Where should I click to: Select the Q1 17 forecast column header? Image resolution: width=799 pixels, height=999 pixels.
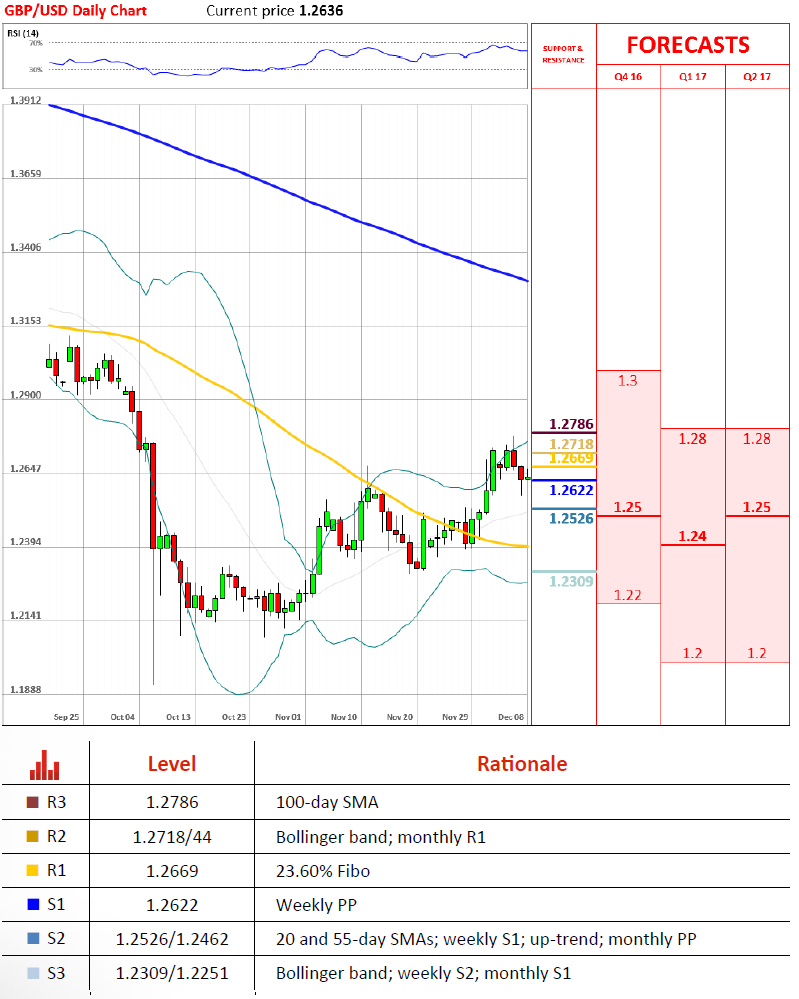pos(693,76)
